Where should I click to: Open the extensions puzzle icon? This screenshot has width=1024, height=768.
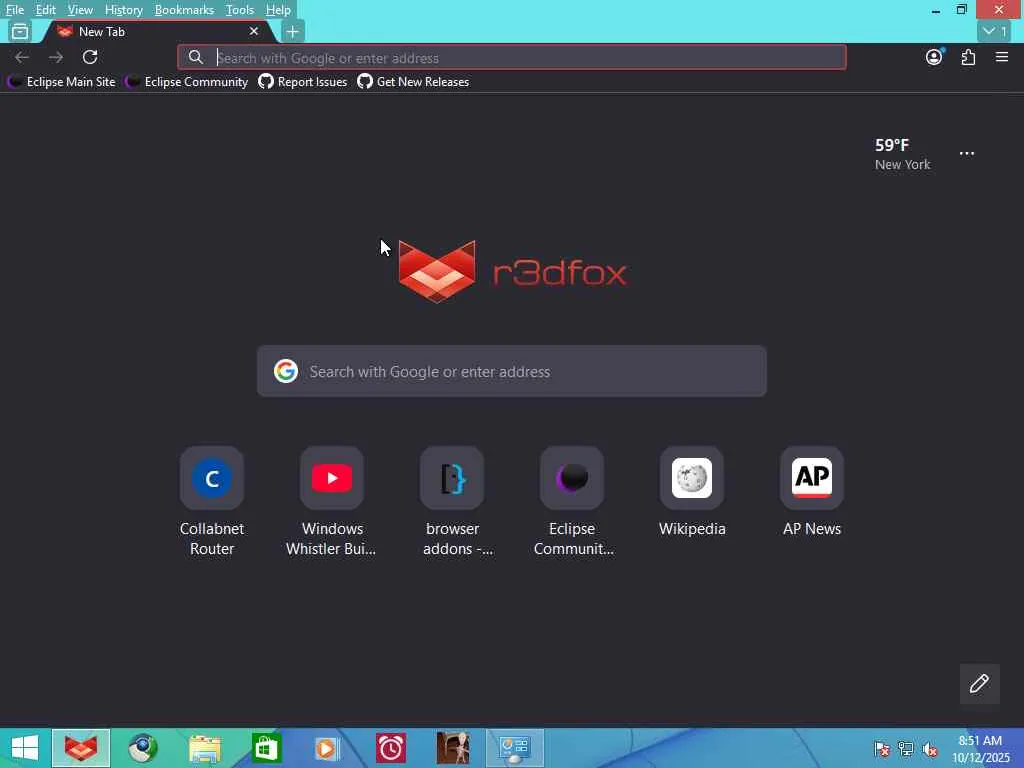(x=968, y=57)
